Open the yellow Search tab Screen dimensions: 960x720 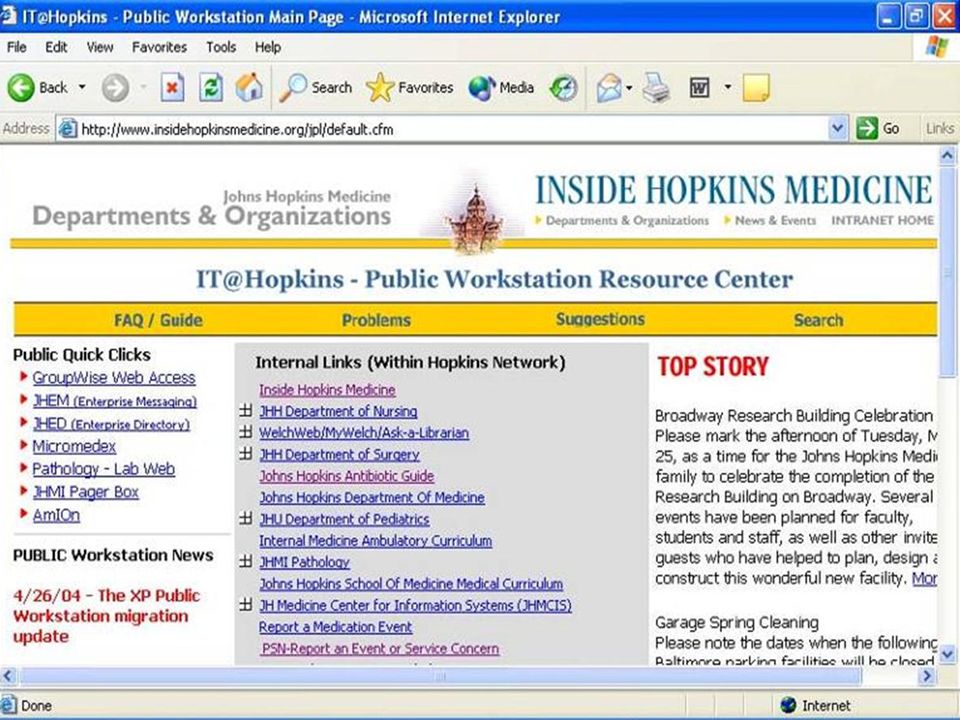[x=818, y=320]
